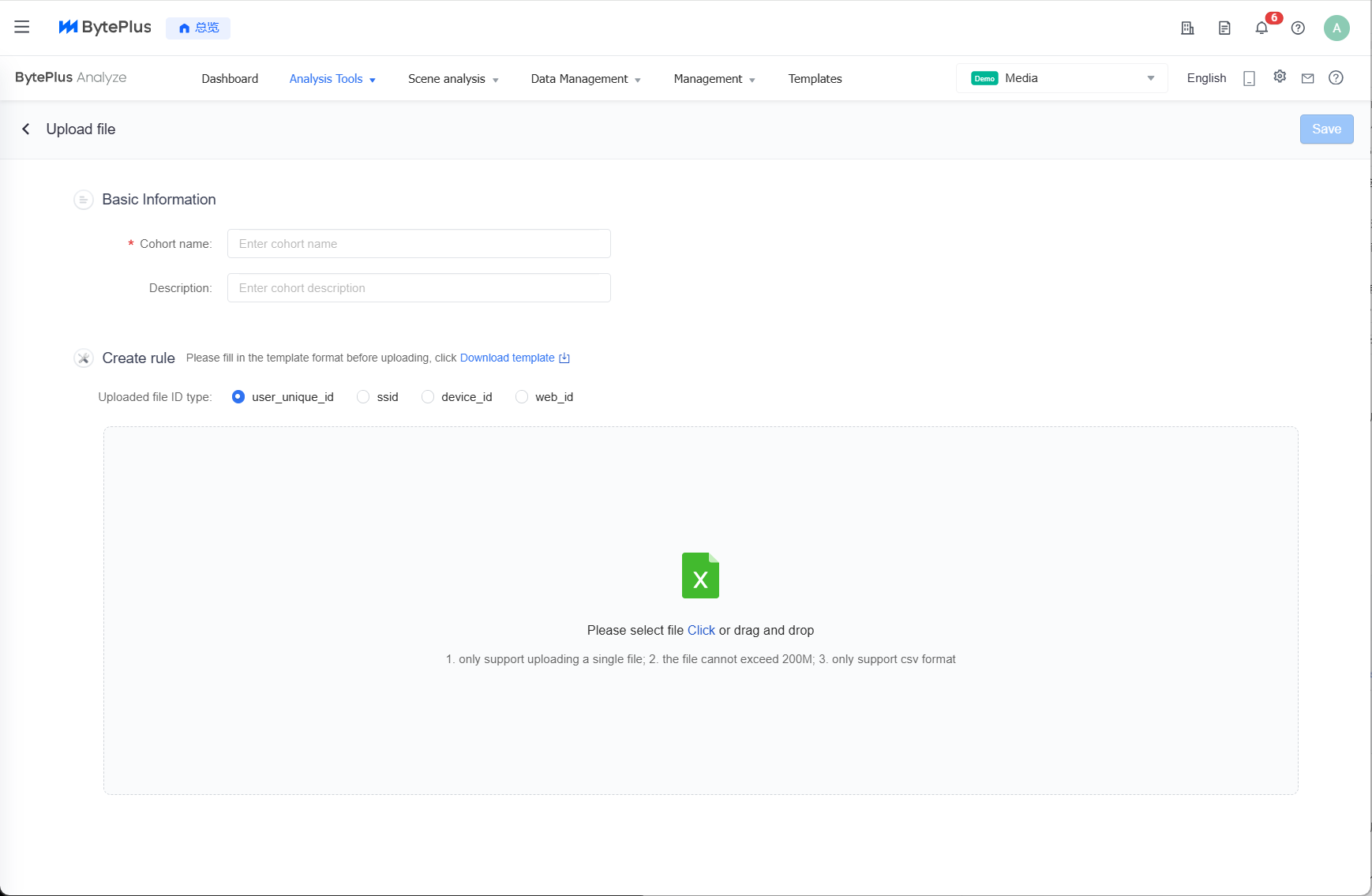This screenshot has width=1372, height=896.
Task: Open the Templates menu item
Action: 815,79
